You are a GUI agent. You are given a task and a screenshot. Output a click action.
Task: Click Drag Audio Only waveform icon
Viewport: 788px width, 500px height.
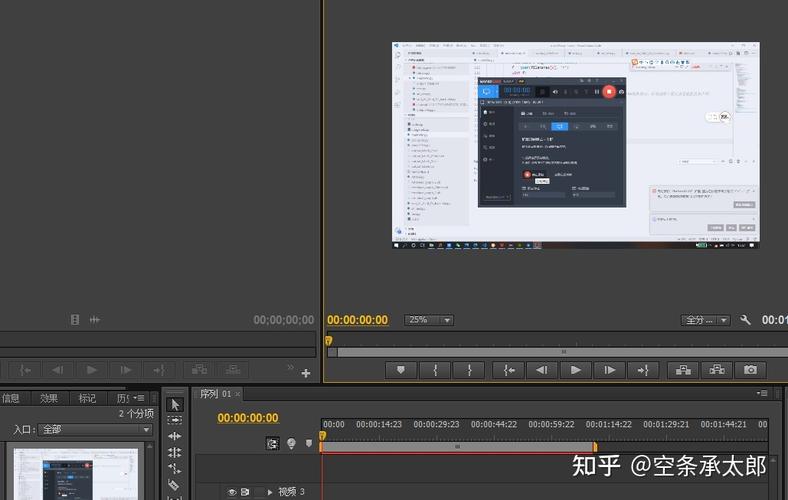click(94, 320)
